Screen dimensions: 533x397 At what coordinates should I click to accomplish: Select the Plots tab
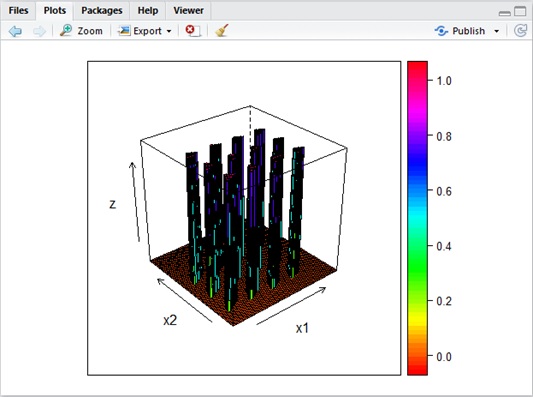[x=55, y=11]
